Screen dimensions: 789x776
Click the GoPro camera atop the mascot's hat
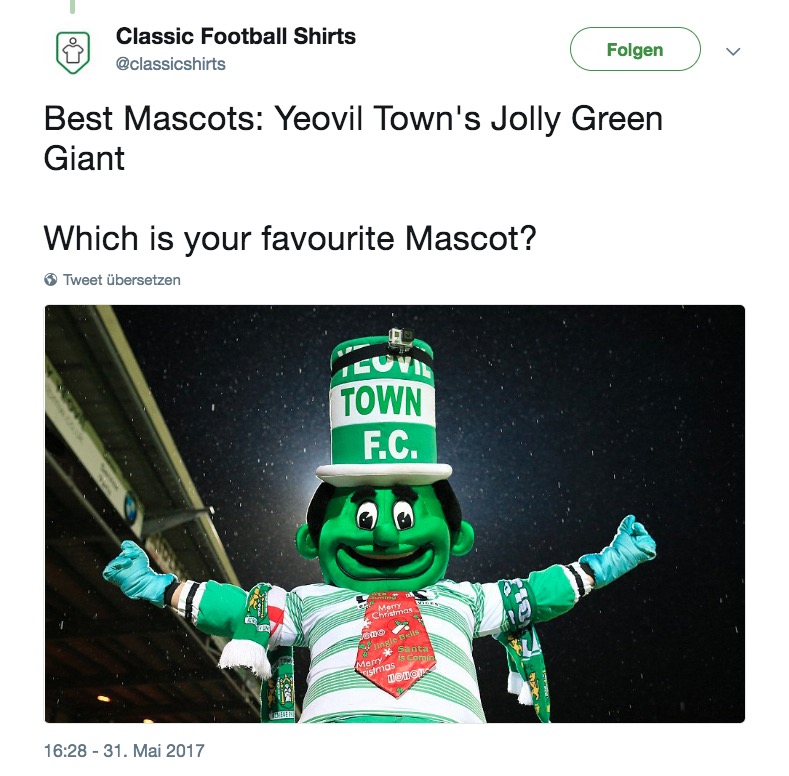401,337
